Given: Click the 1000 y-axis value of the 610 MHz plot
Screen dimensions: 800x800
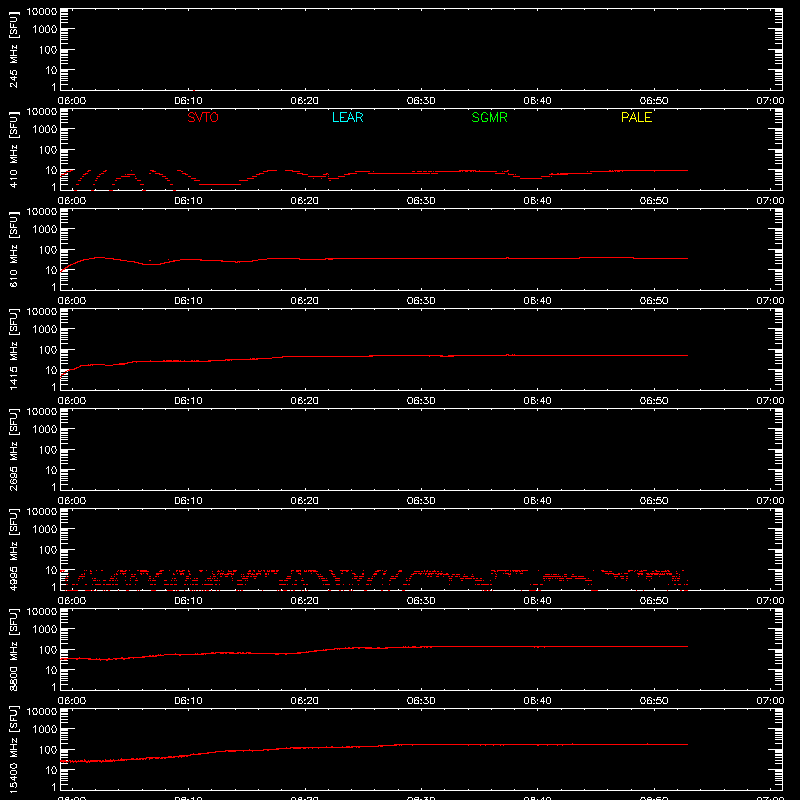Looking at the screenshot, I should point(46,230).
